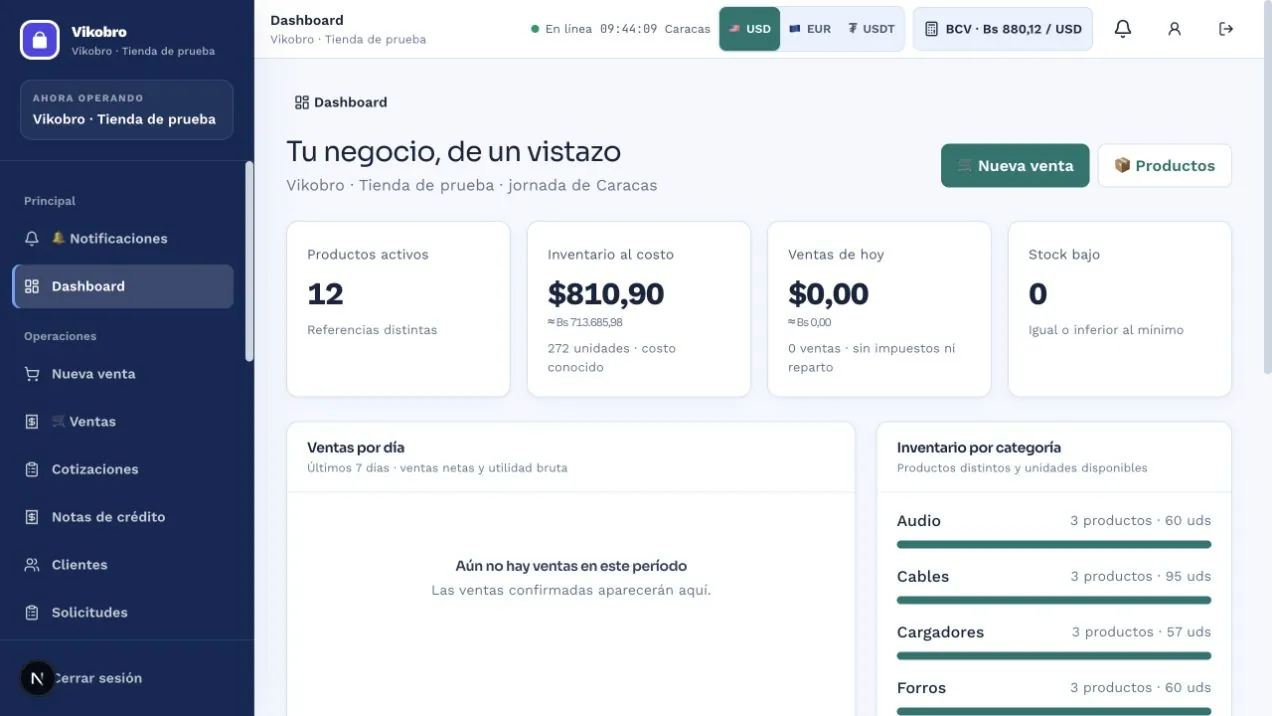Screen dimensions: 1272x716
Task: Click the Forros category progress bar
Action: pyautogui.click(x=1054, y=711)
